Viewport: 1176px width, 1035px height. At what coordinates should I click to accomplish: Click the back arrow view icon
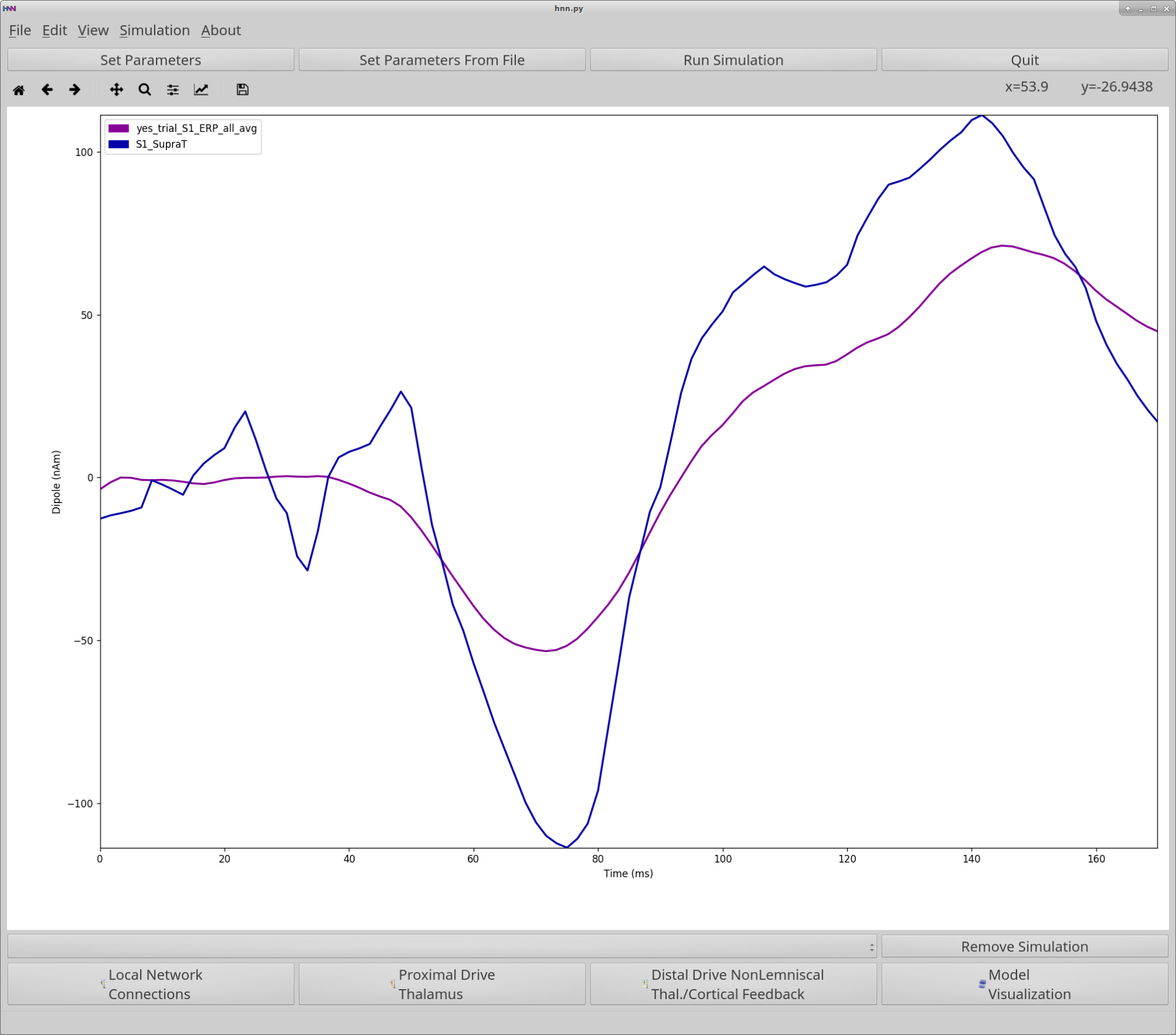tap(47, 89)
